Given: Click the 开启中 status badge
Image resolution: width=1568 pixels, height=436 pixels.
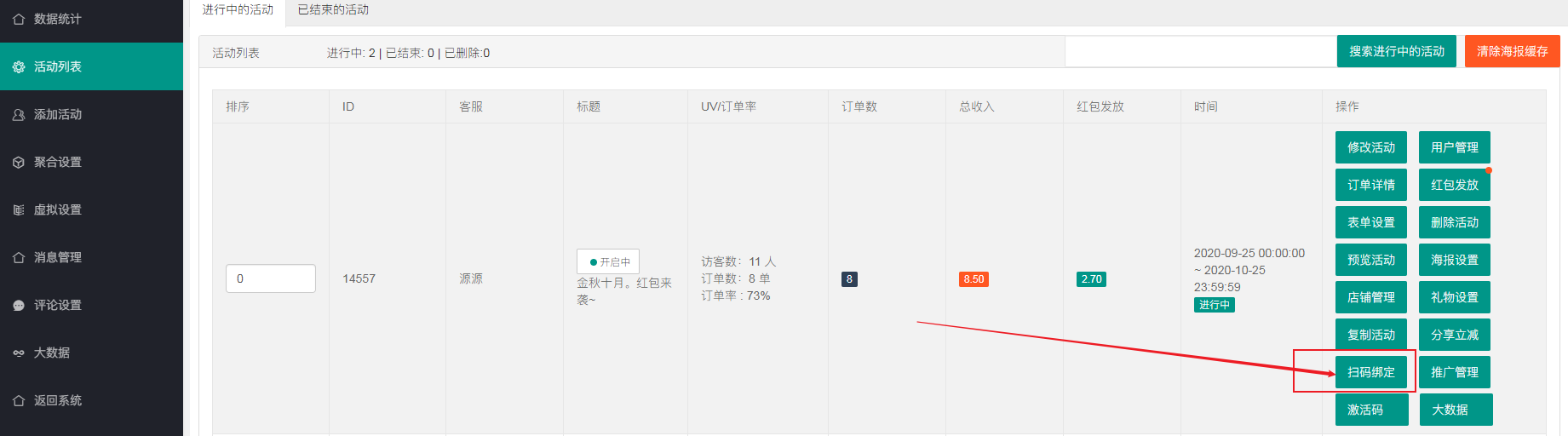Looking at the screenshot, I should (x=608, y=261).
